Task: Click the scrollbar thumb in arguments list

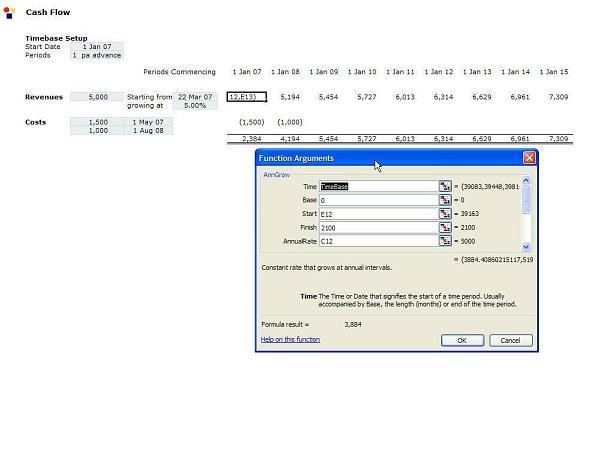Action: (526, 199)
